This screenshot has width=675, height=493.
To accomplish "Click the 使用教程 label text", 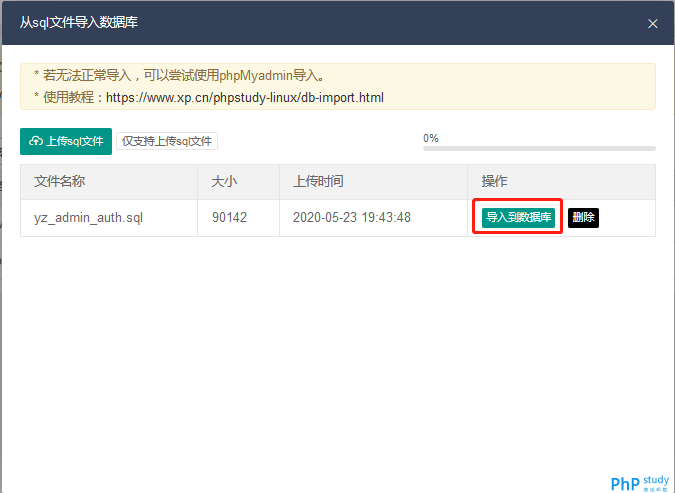I will tap(68, 97).
